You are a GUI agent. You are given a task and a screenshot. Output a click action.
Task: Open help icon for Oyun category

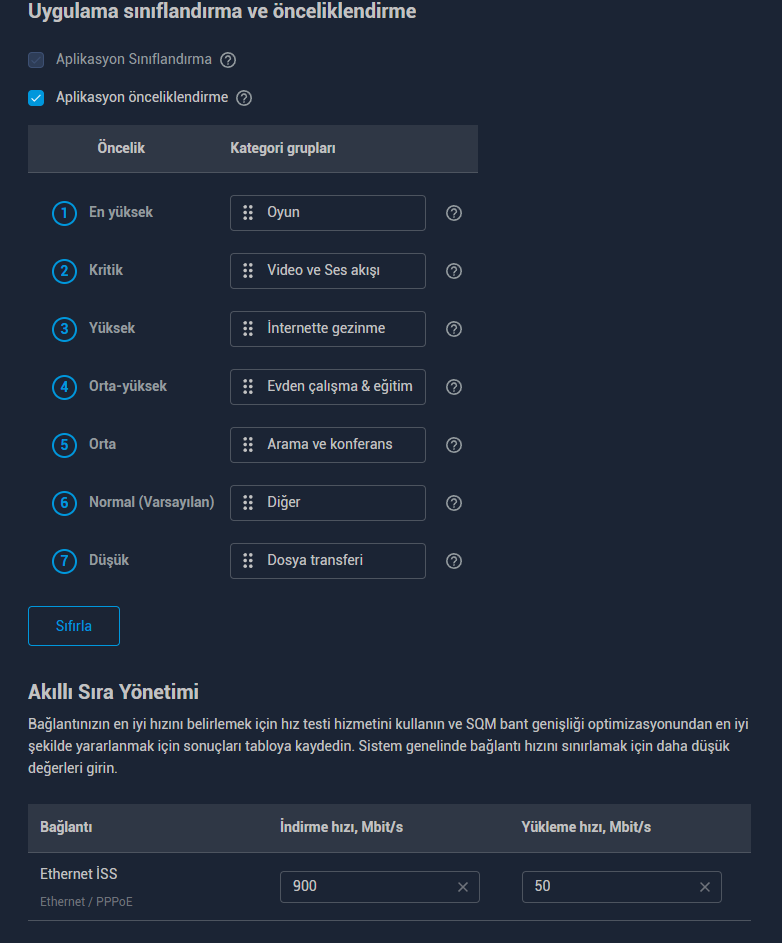[x=454, y=213]
